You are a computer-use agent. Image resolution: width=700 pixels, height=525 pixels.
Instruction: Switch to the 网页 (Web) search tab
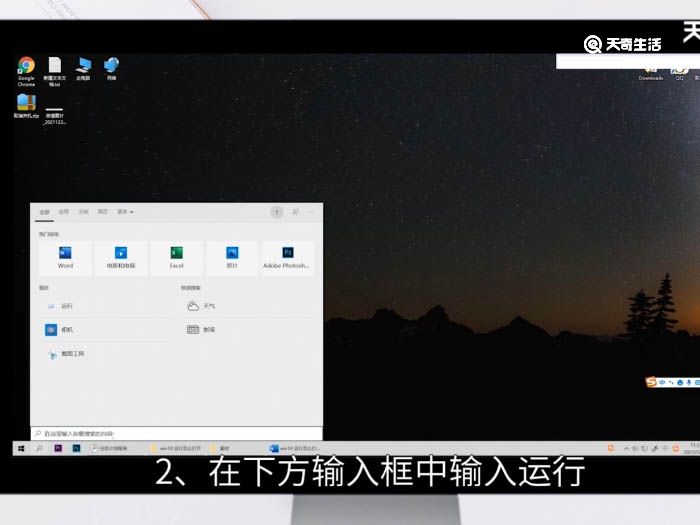pos(103,212)
